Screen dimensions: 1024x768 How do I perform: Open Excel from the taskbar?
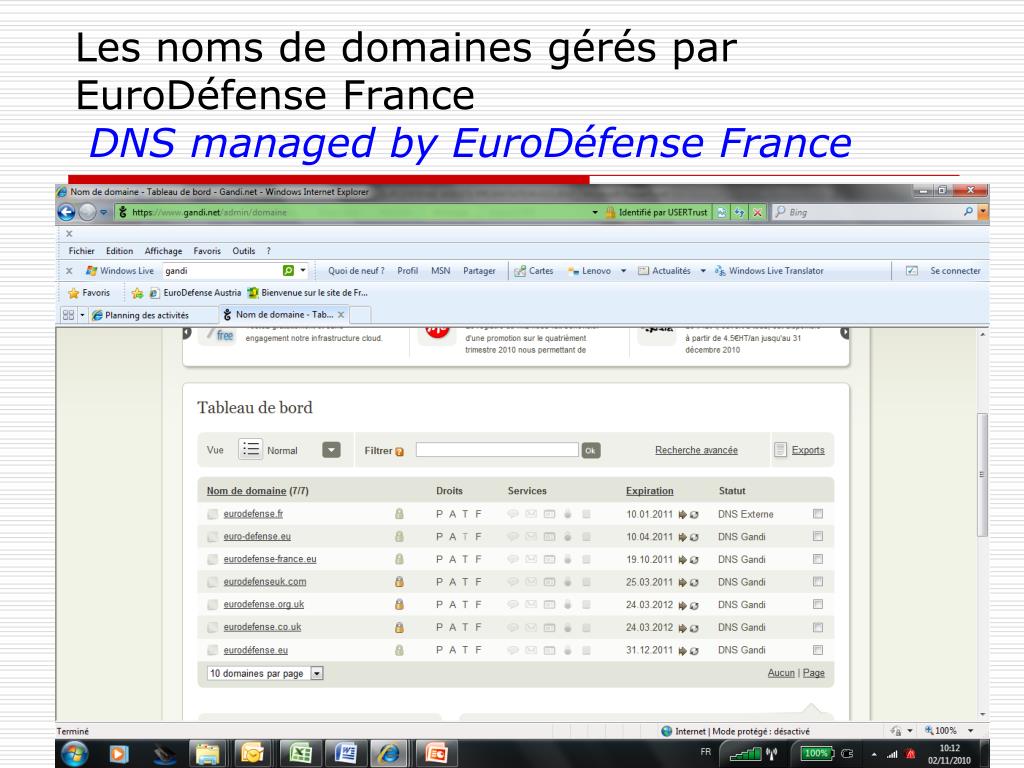300,754
